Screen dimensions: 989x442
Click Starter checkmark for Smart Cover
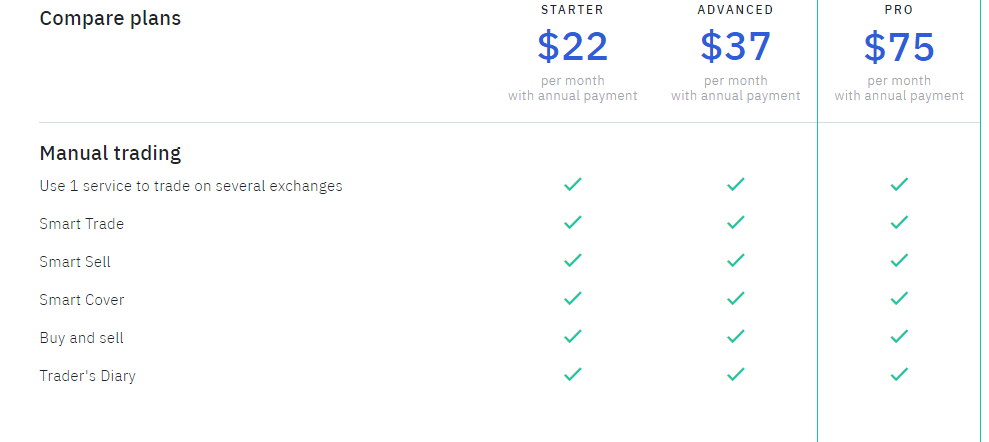(x=573, y=298)
